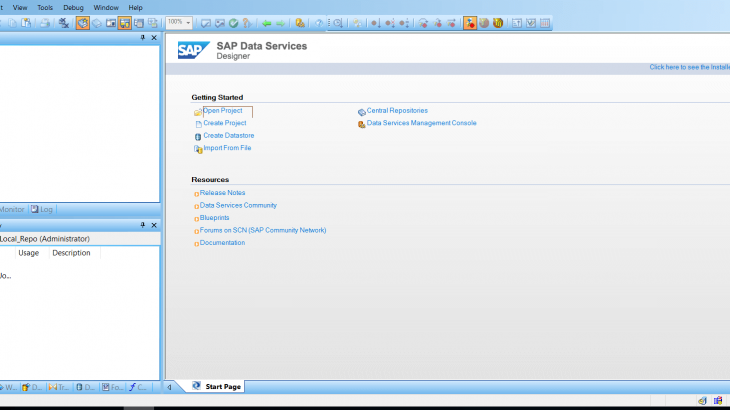Click the faded gears icon after the clock

(x=357, y=23)
